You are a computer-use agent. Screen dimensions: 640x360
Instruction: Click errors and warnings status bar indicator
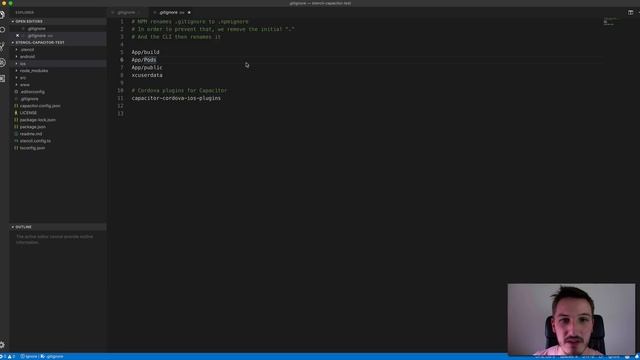click(x=8, y=357)
